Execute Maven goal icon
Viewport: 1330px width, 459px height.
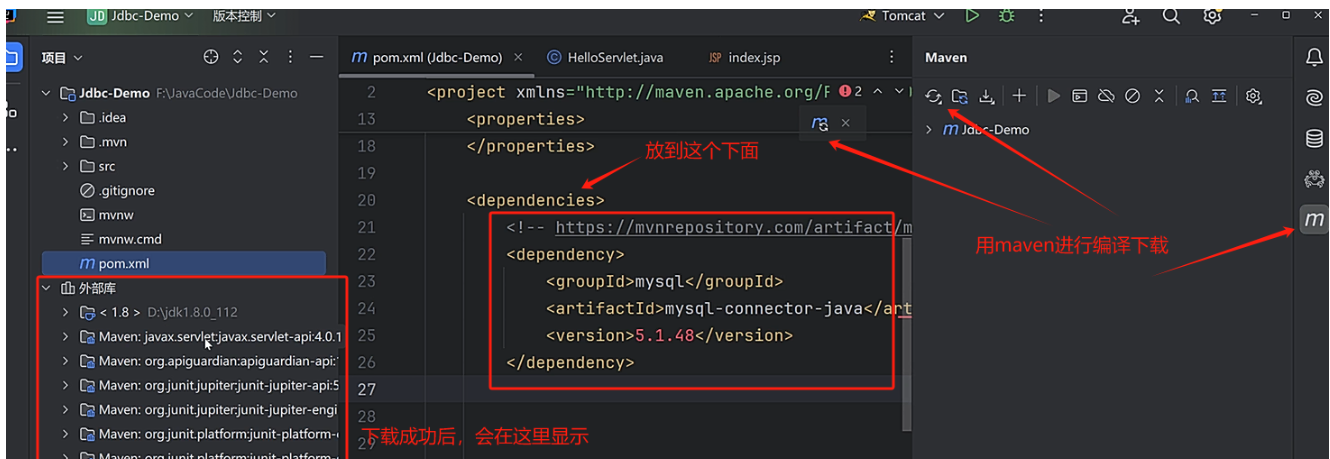pyautogui.click(x=1080, y=96)
